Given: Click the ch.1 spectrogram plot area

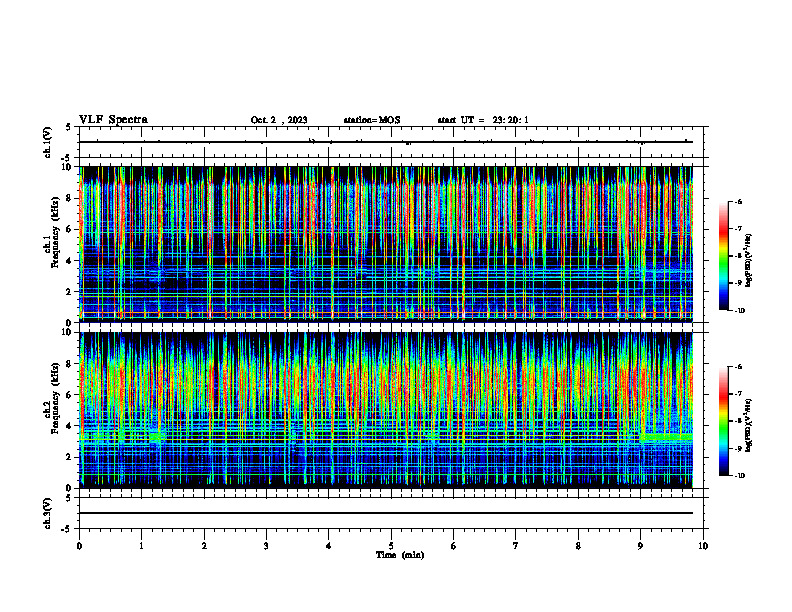Looking at the screenshot, I should tap(386, 244).
